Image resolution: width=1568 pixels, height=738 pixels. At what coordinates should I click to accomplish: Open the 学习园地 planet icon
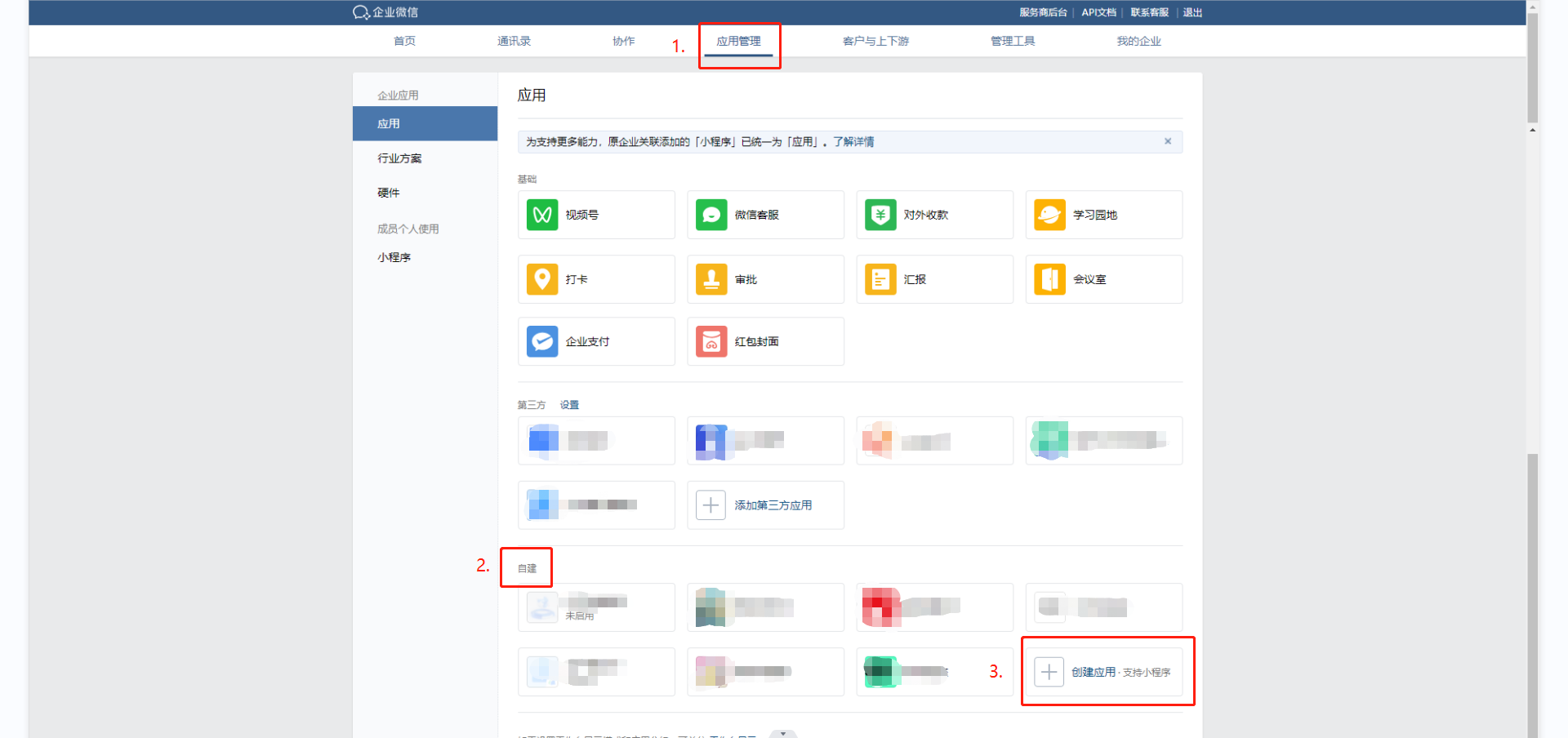pos(1049,215)
